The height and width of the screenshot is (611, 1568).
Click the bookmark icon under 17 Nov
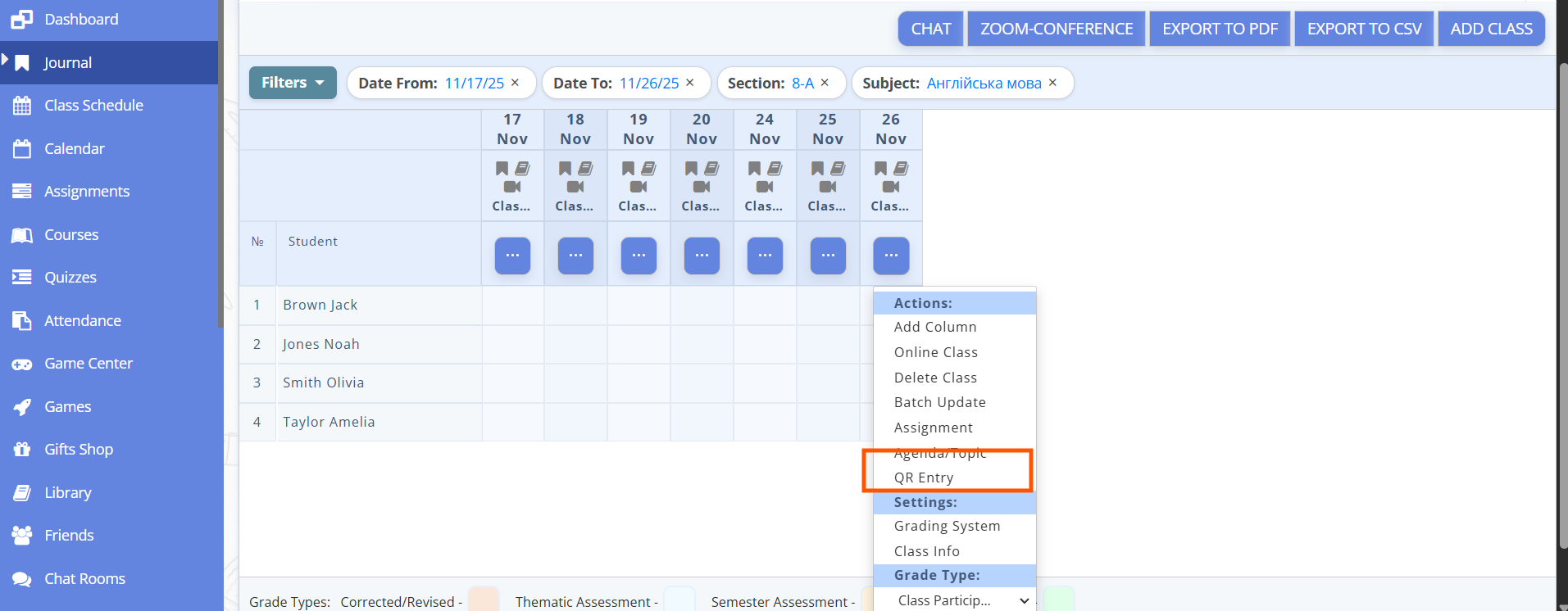click(502, 169)
